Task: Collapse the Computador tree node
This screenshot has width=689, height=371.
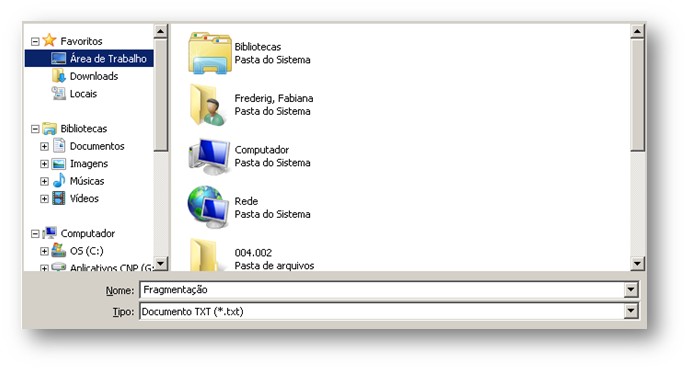Action: pyautogui.click(x=35, y=234)
